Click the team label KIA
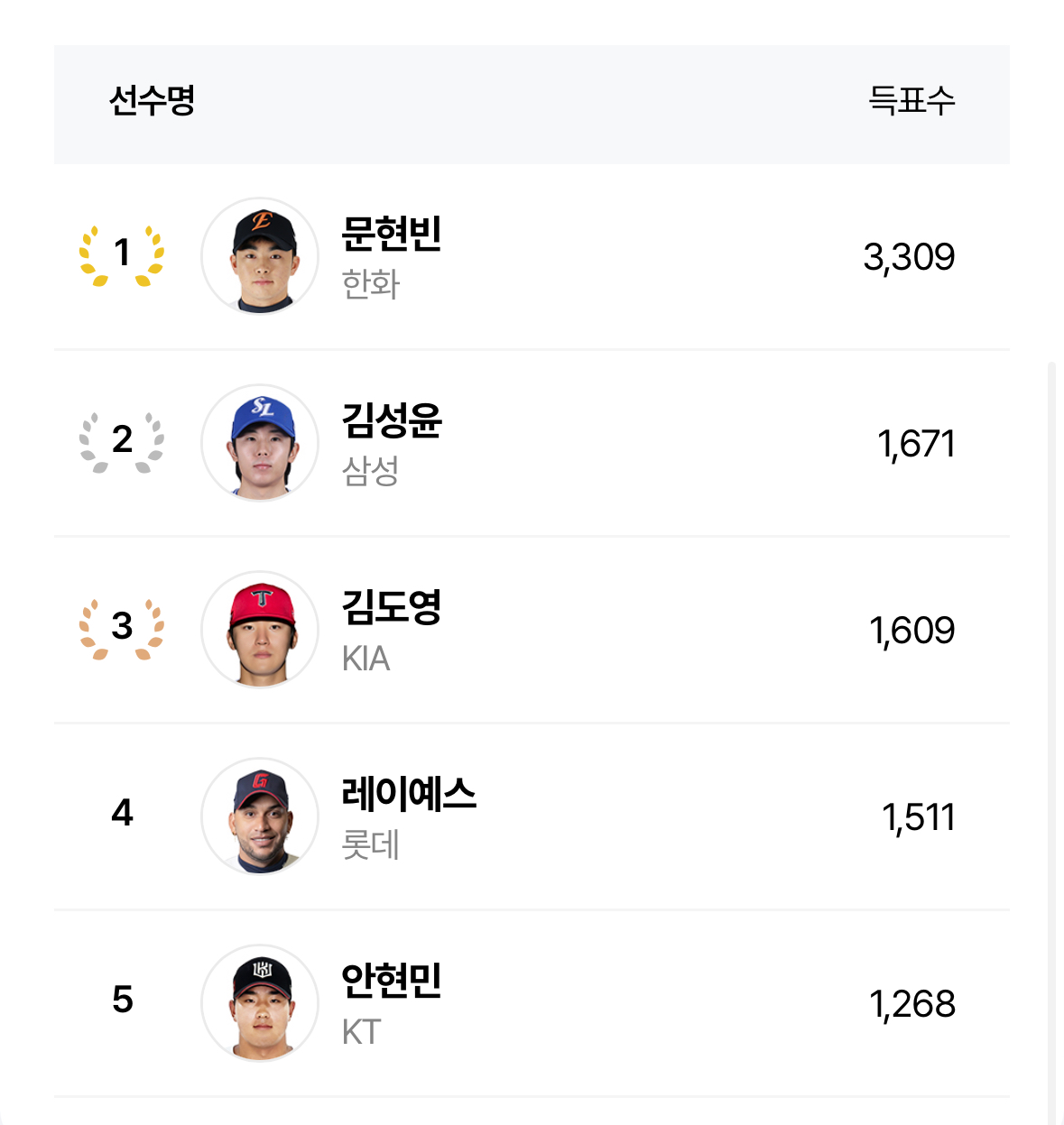The height and width of the screenshot is (1125, 1064). pos(365,659)
